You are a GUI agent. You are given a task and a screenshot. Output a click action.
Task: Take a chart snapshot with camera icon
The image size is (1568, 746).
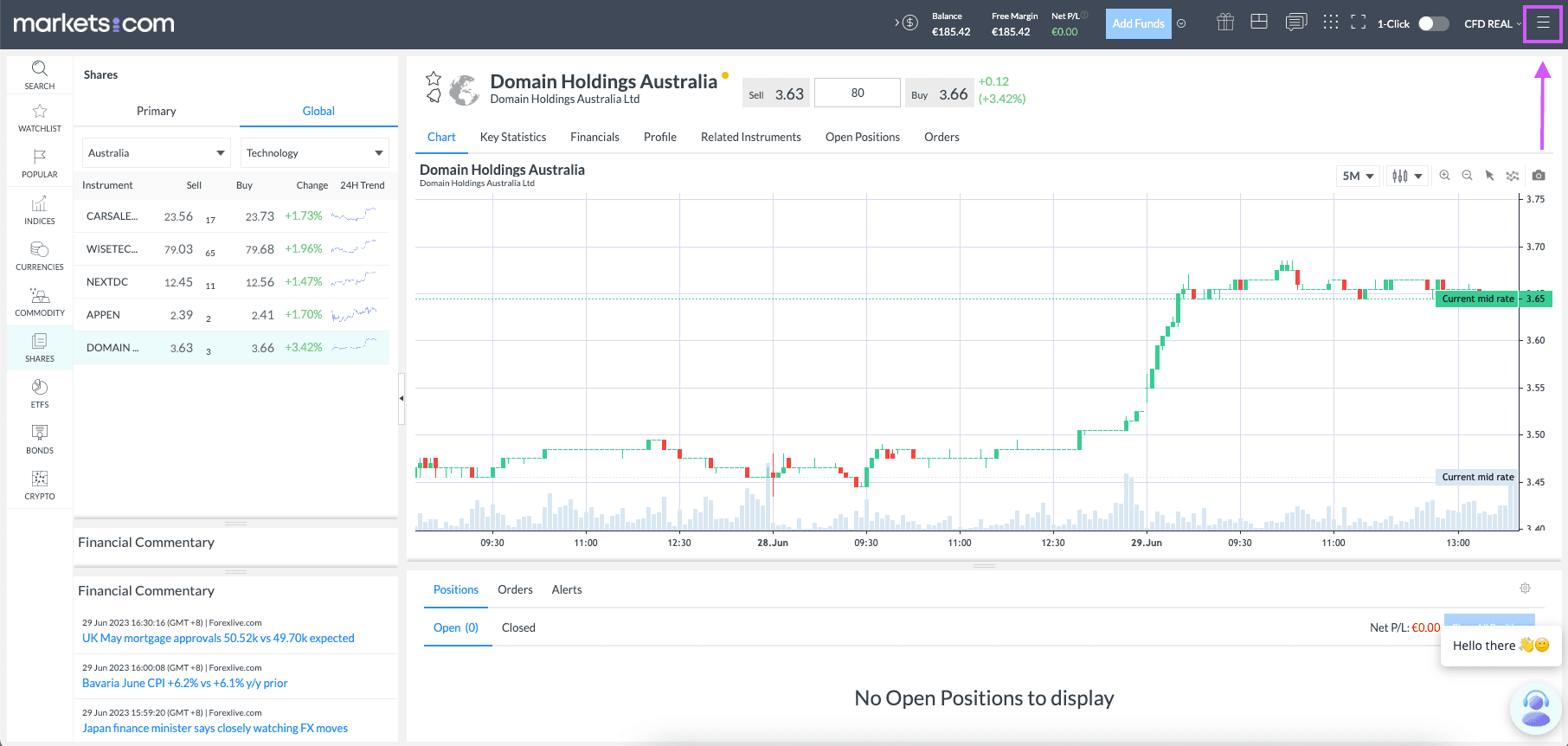tap(1538, 176)
